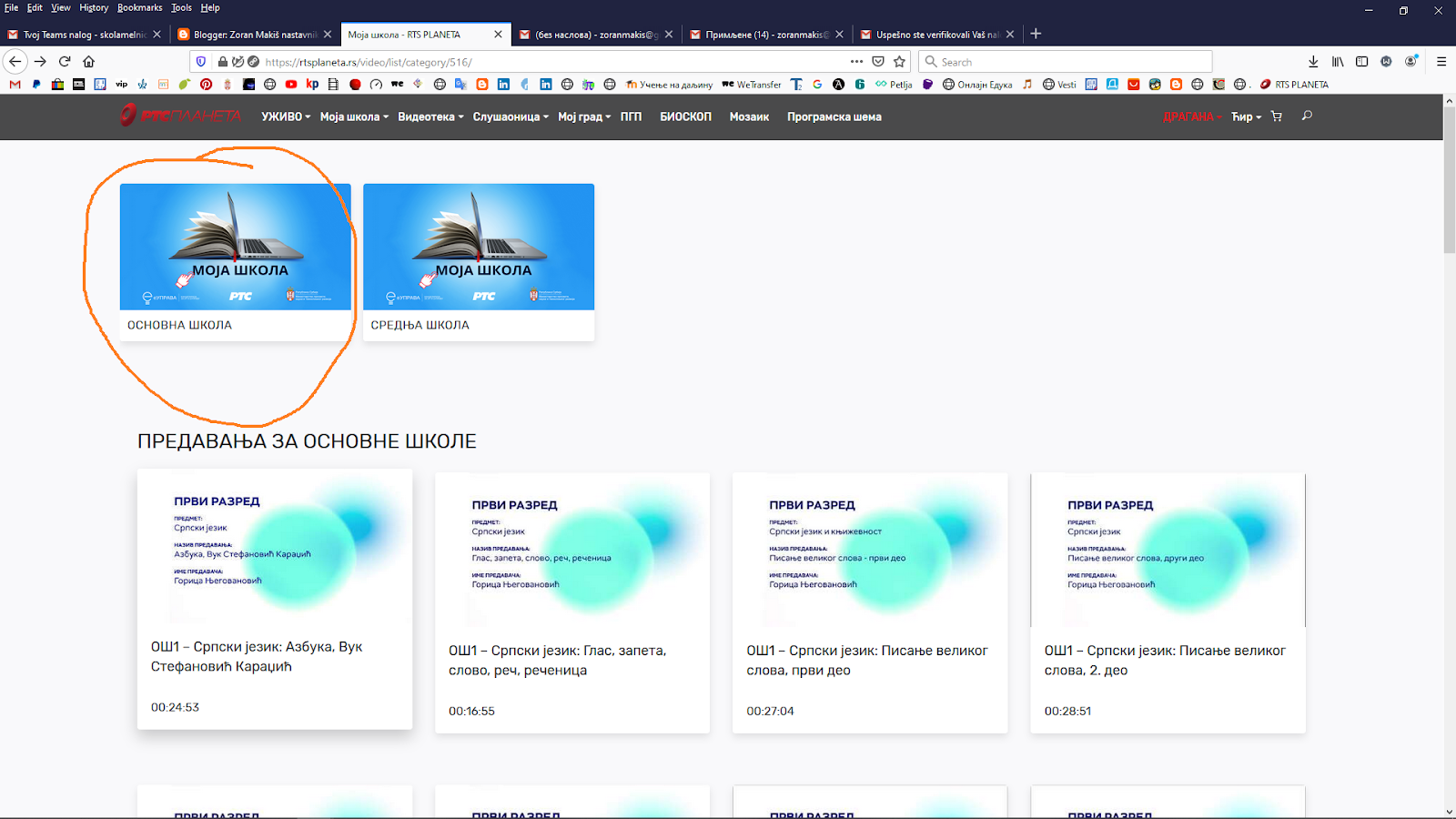Open the Програмска шема menu item

pos(834,116)
